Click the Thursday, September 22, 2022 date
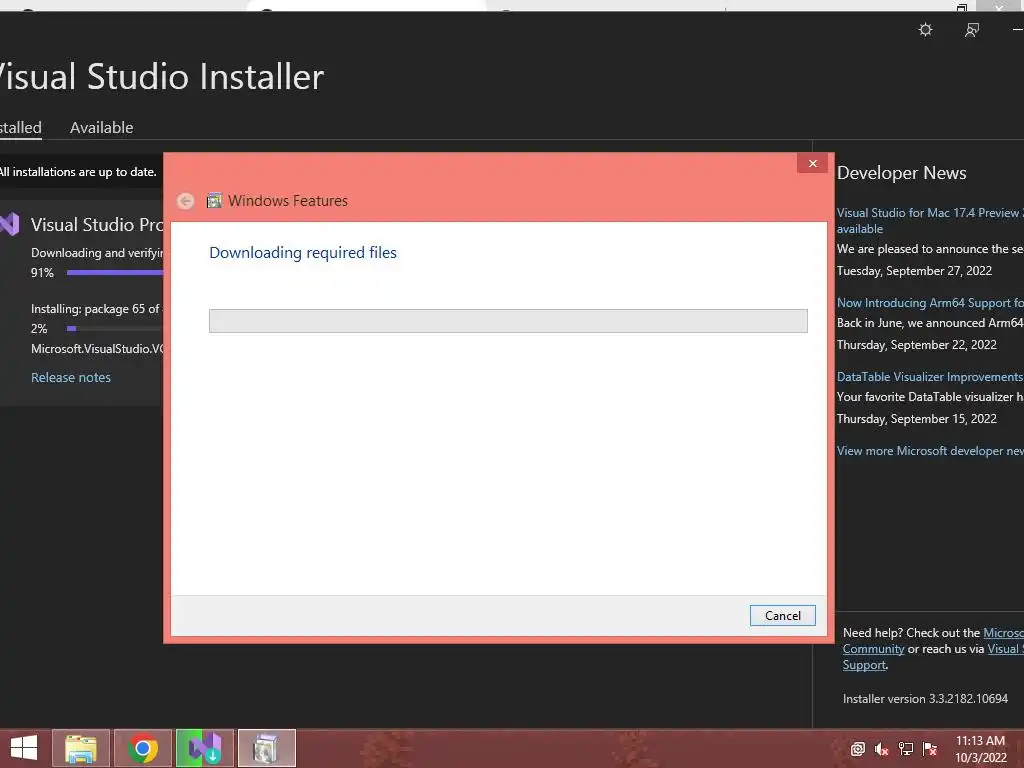The height and width of the screenshot is (768, 1024). click(917, 345)
